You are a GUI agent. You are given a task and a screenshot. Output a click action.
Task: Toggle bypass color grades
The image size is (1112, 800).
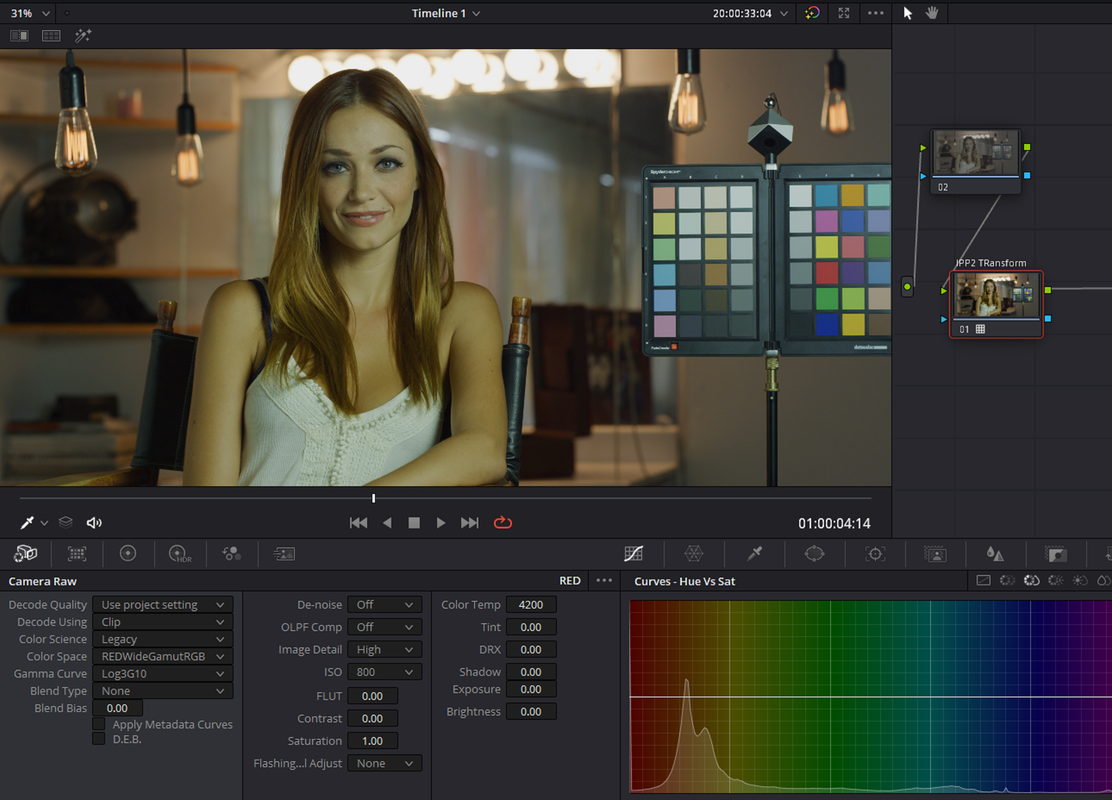click(812, 13)
